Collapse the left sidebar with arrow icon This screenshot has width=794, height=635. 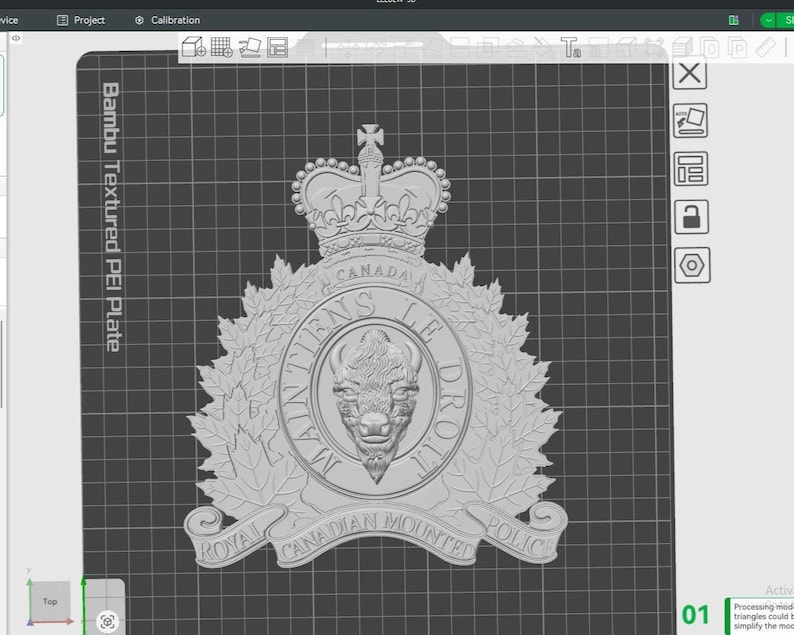coord(16,38)
